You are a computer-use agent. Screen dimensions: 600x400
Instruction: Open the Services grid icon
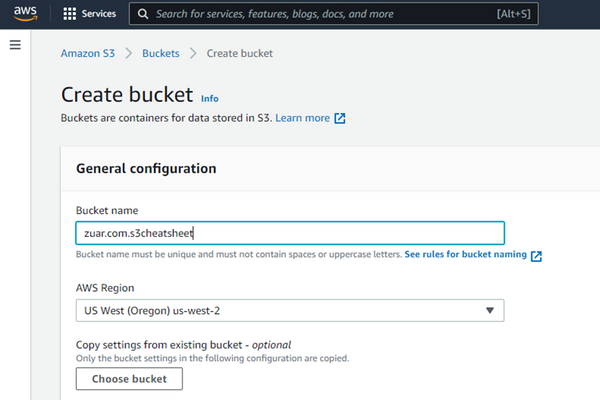click(x=69, y=15)
